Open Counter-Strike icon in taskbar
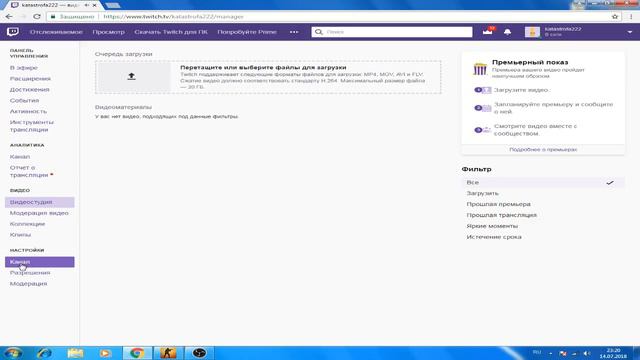This screenshot has height=360, width=640. pos(168,353)
